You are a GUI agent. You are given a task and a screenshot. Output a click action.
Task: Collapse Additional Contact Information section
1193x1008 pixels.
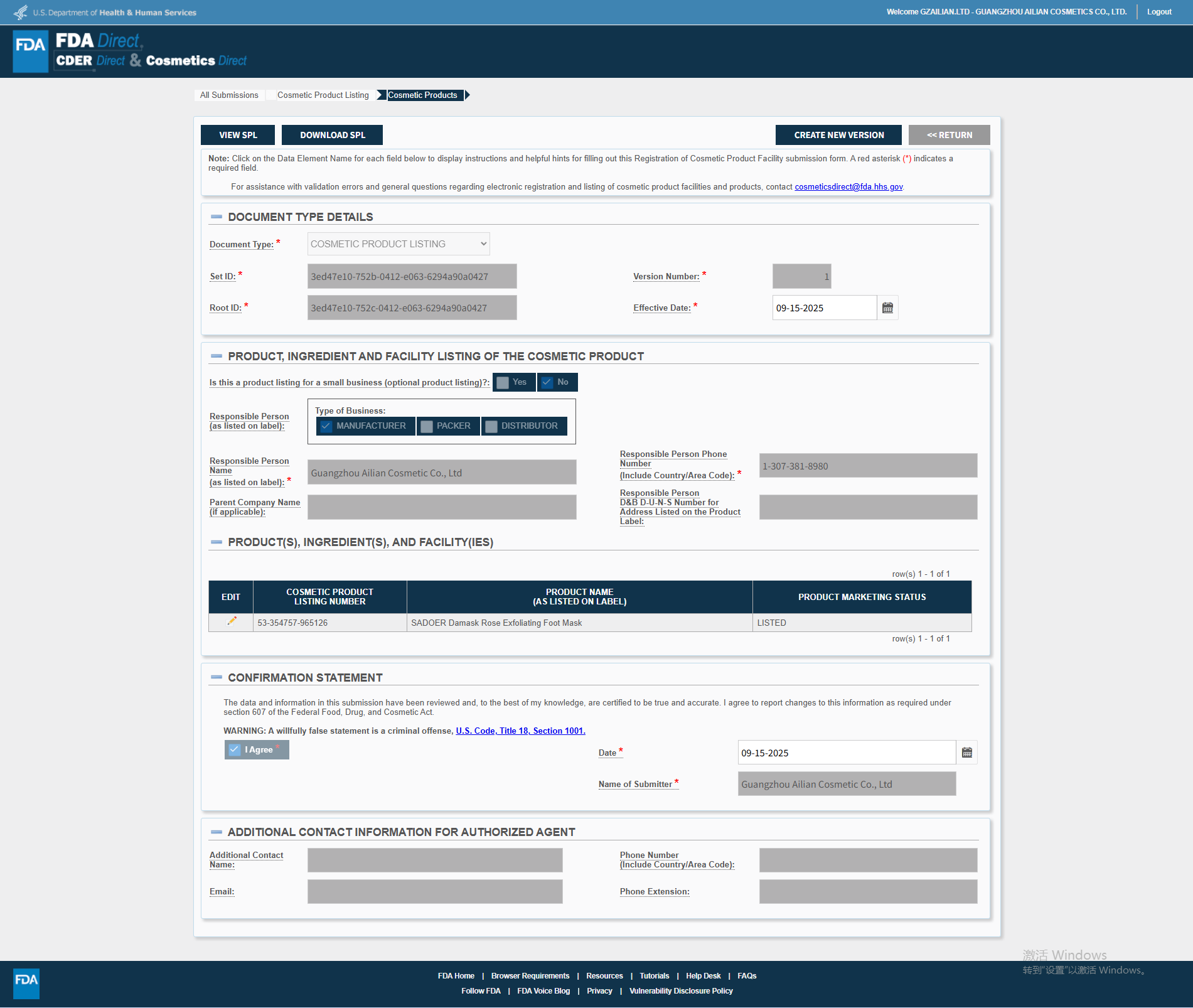(x=217, y=832)
